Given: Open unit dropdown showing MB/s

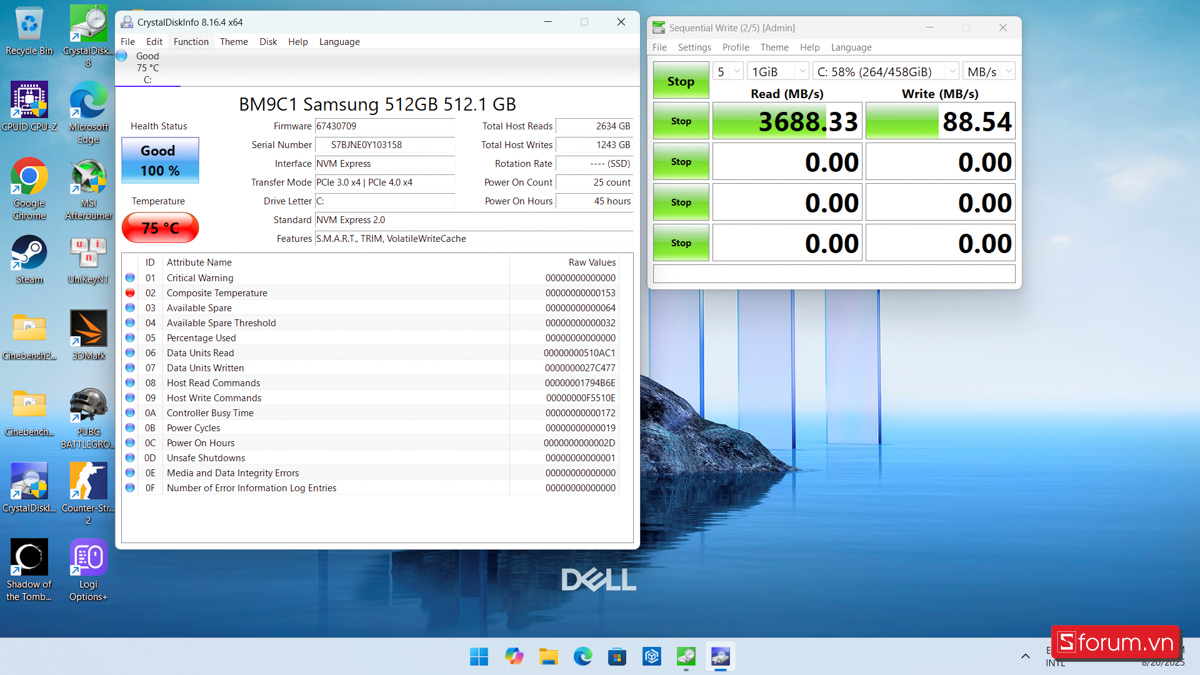Looking at the screenshot, I should coord(989,72).
